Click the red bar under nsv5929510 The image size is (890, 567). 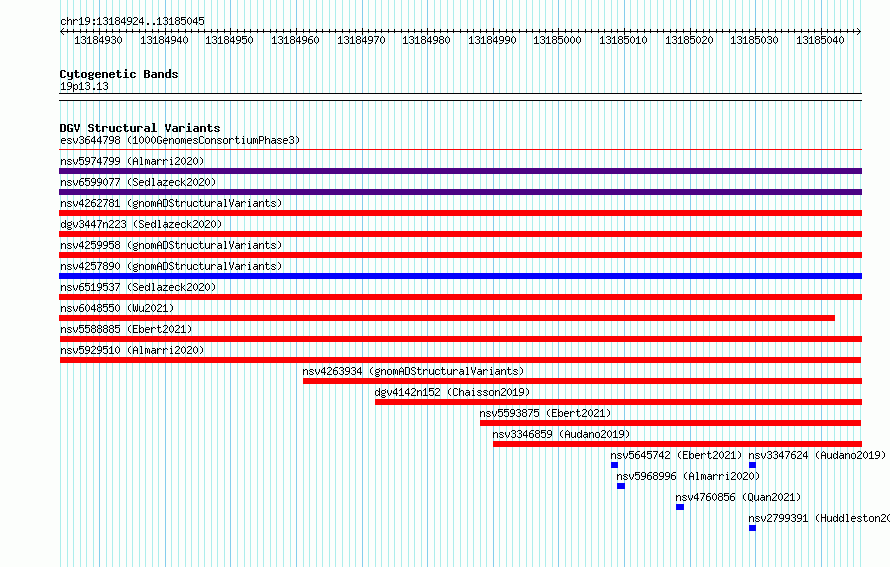coord(460,360)
